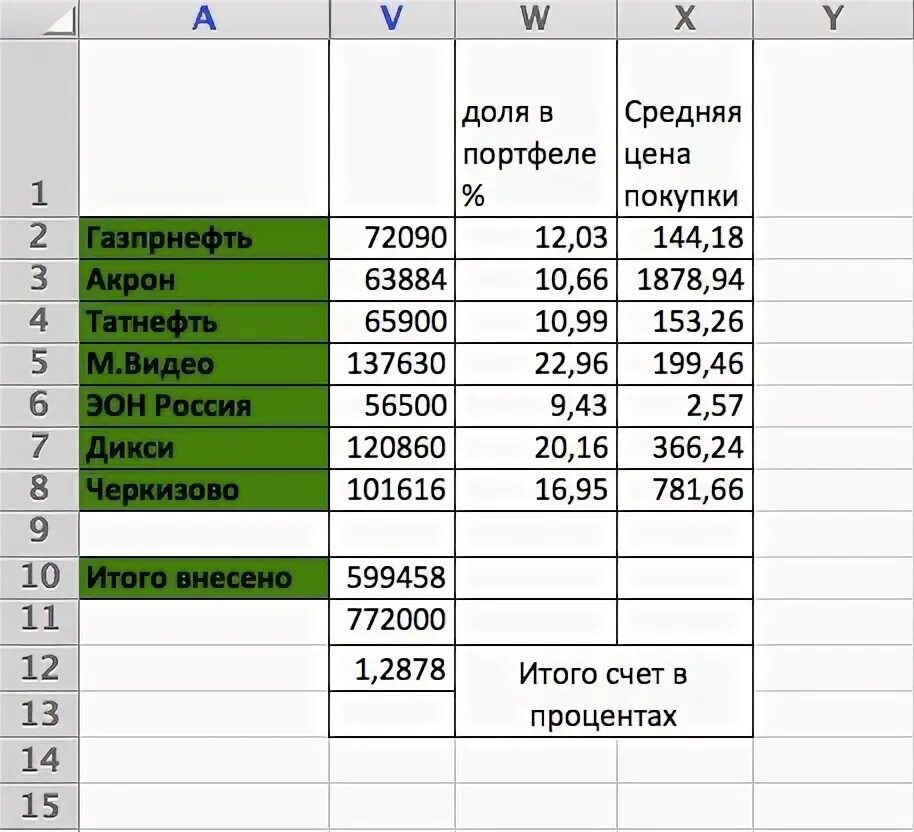Select the 'Итого внесено' cell

coord(204,578)
